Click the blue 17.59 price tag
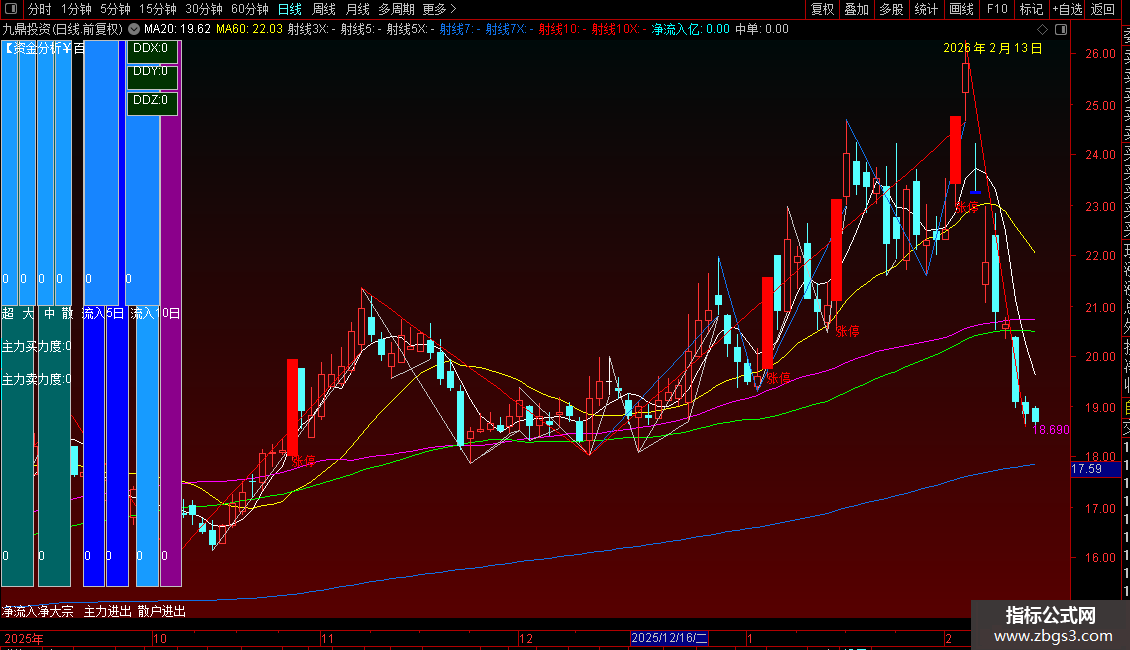1130x650 pixels. tap(1095, 469)
